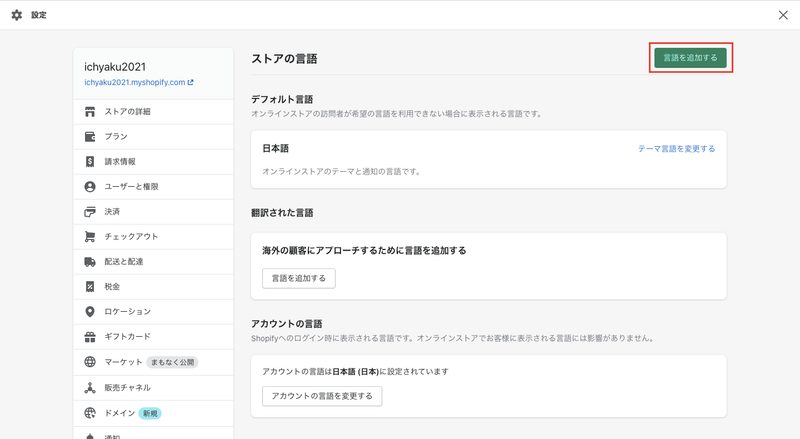Viewport: 800px width, 439px height.
Task: Click the まもなく公開 badge
Action: (x=172, y=362)
